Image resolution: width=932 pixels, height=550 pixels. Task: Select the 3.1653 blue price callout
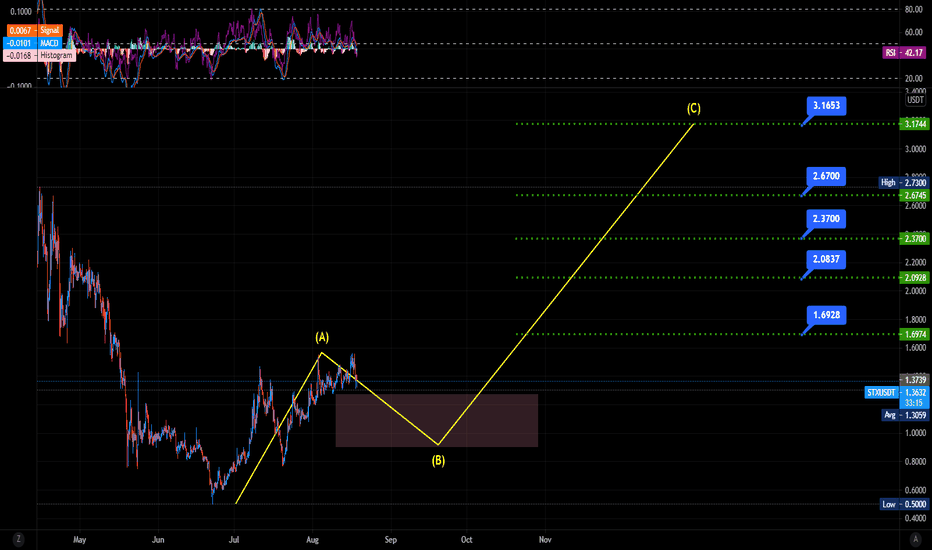point(826,106)
